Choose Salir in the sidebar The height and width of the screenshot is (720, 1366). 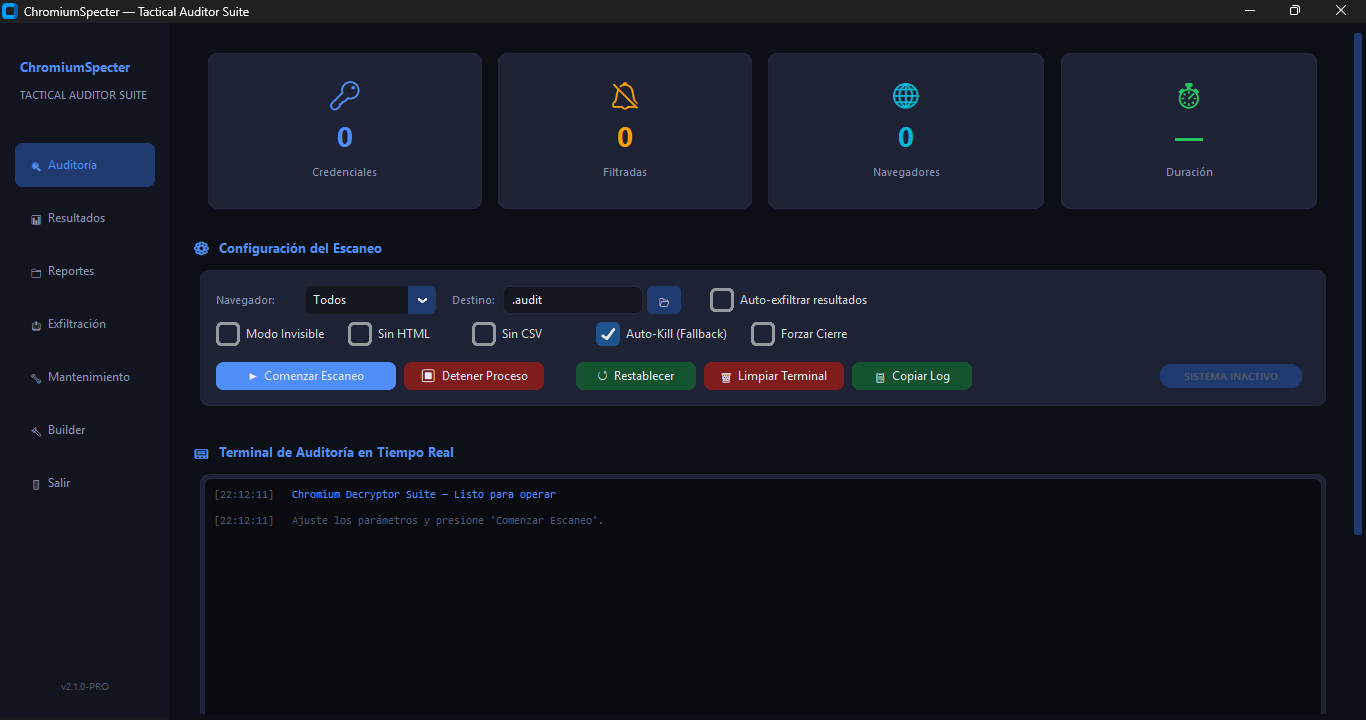coord(85,483)
